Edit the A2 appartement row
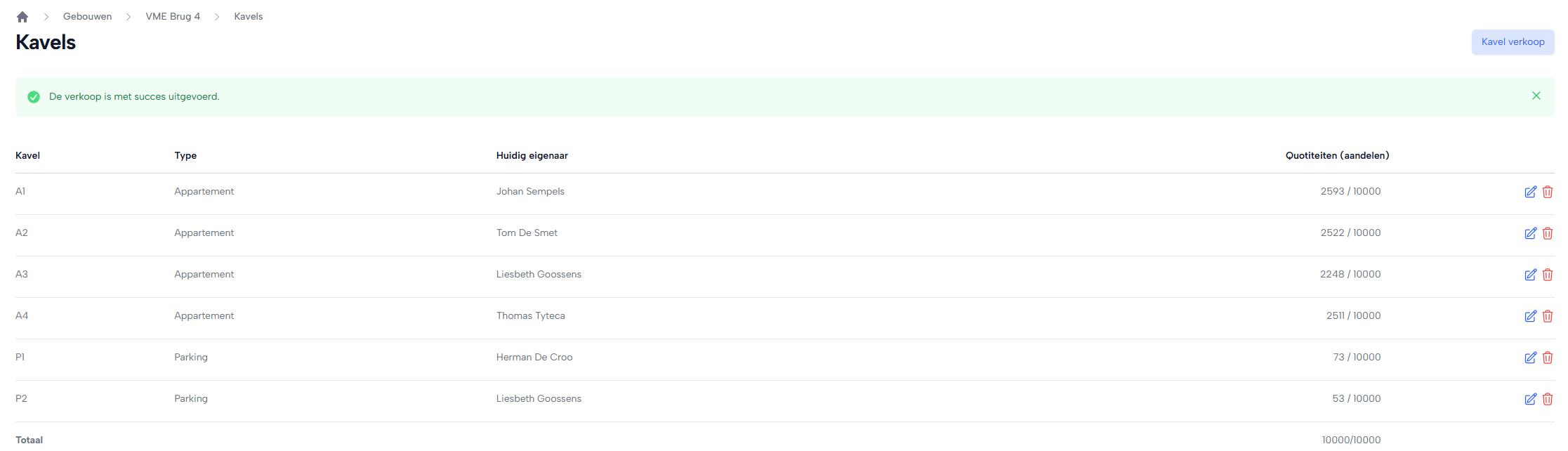 (x=1530, y=233)
